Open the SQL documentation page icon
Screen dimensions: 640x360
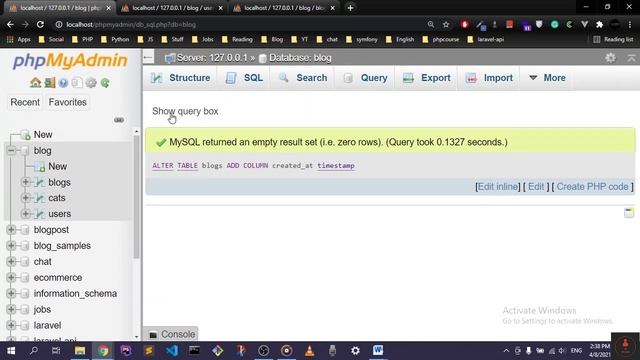(x=77, y=83)
